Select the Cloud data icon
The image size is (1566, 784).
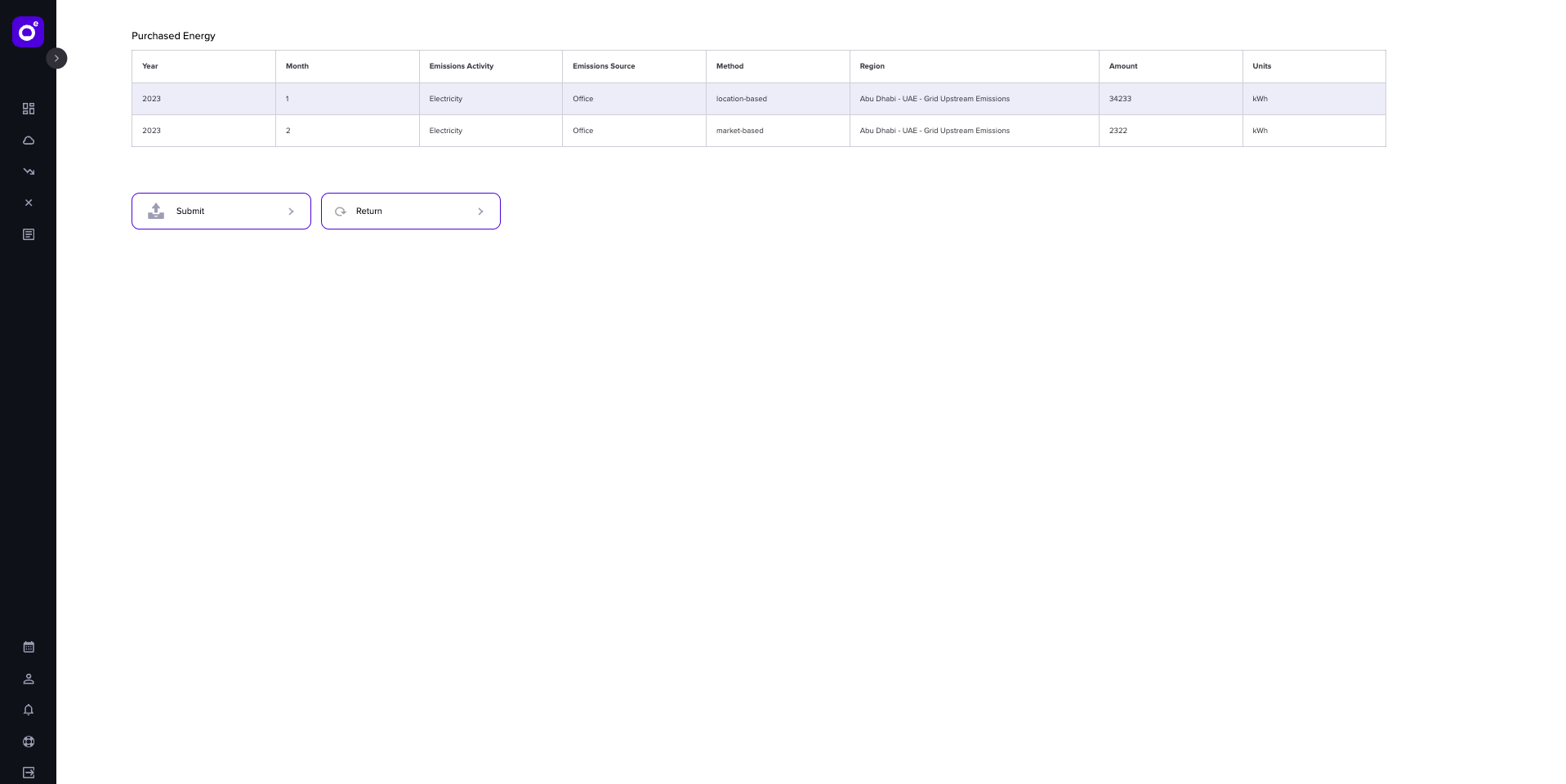click(28, 140)
